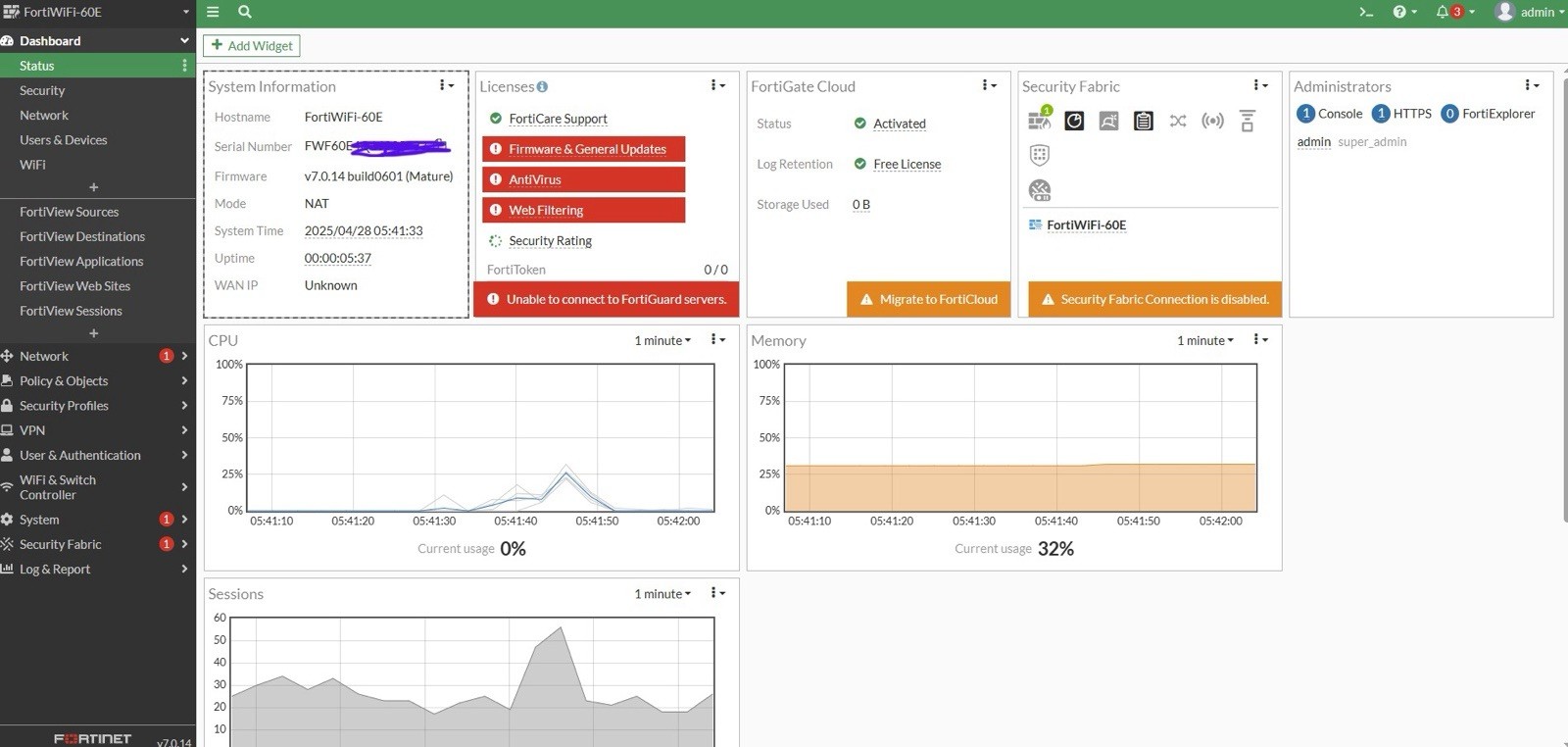The height and width of the screenshot is (747, 1568).
Task: Open the admin user dropdown
Action: (x=1530, y=12)
